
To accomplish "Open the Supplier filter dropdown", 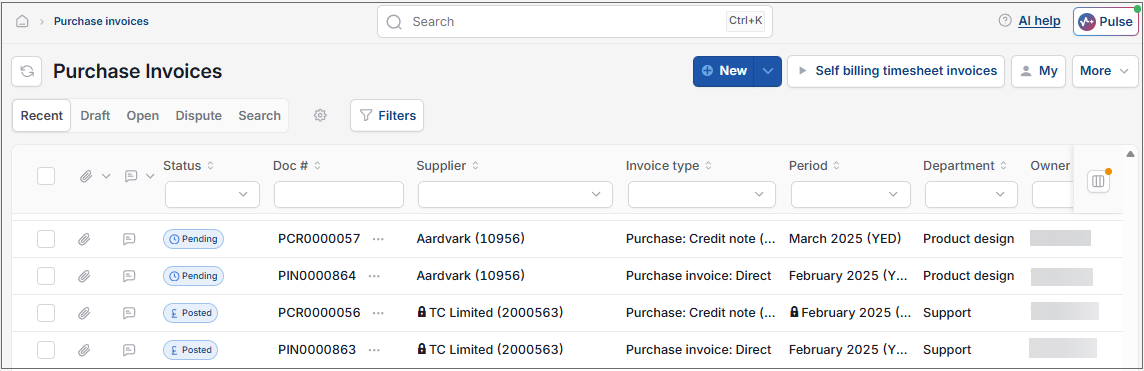I will tap(515, 195).
